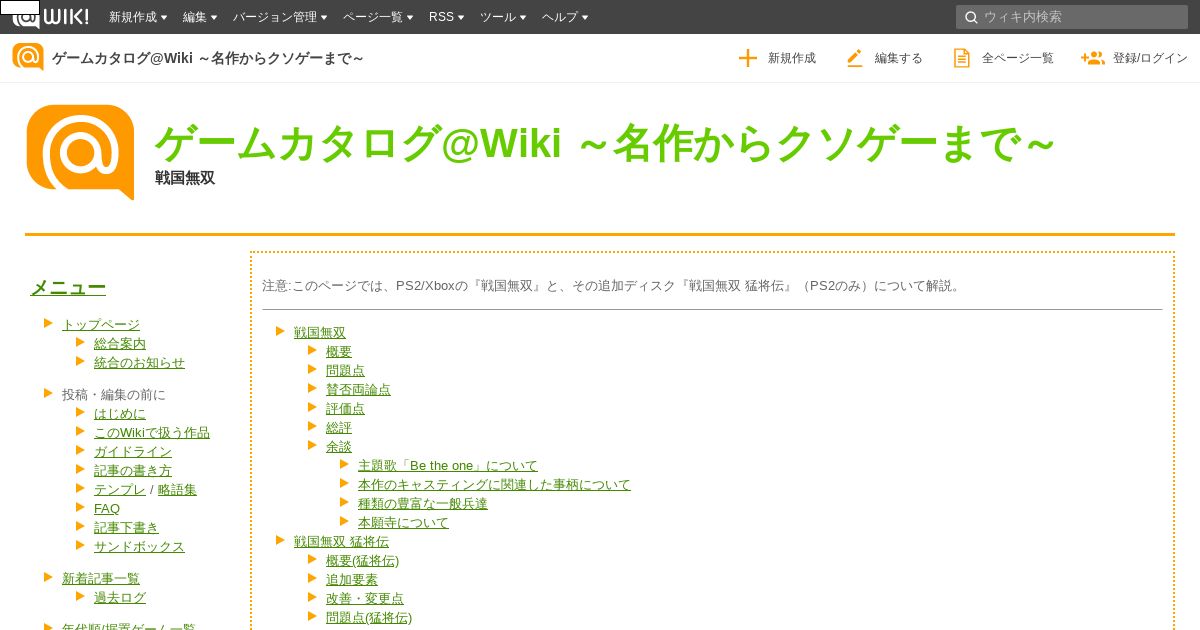
Task: Jump to 戦国無双 猛将伝 section
Action: pyautogui.click(x=341, y=541)
